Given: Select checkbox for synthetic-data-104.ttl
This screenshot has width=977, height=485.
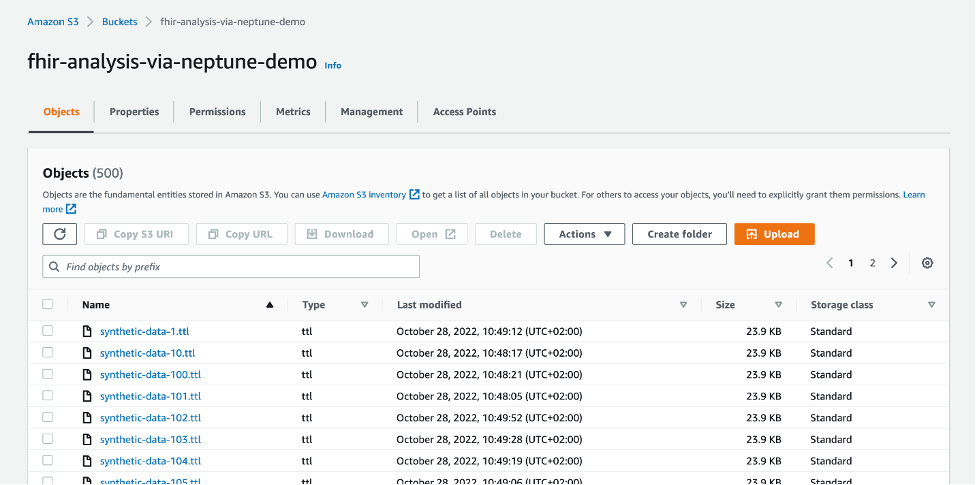Looking at the screenshot, I should coord(47,461).
